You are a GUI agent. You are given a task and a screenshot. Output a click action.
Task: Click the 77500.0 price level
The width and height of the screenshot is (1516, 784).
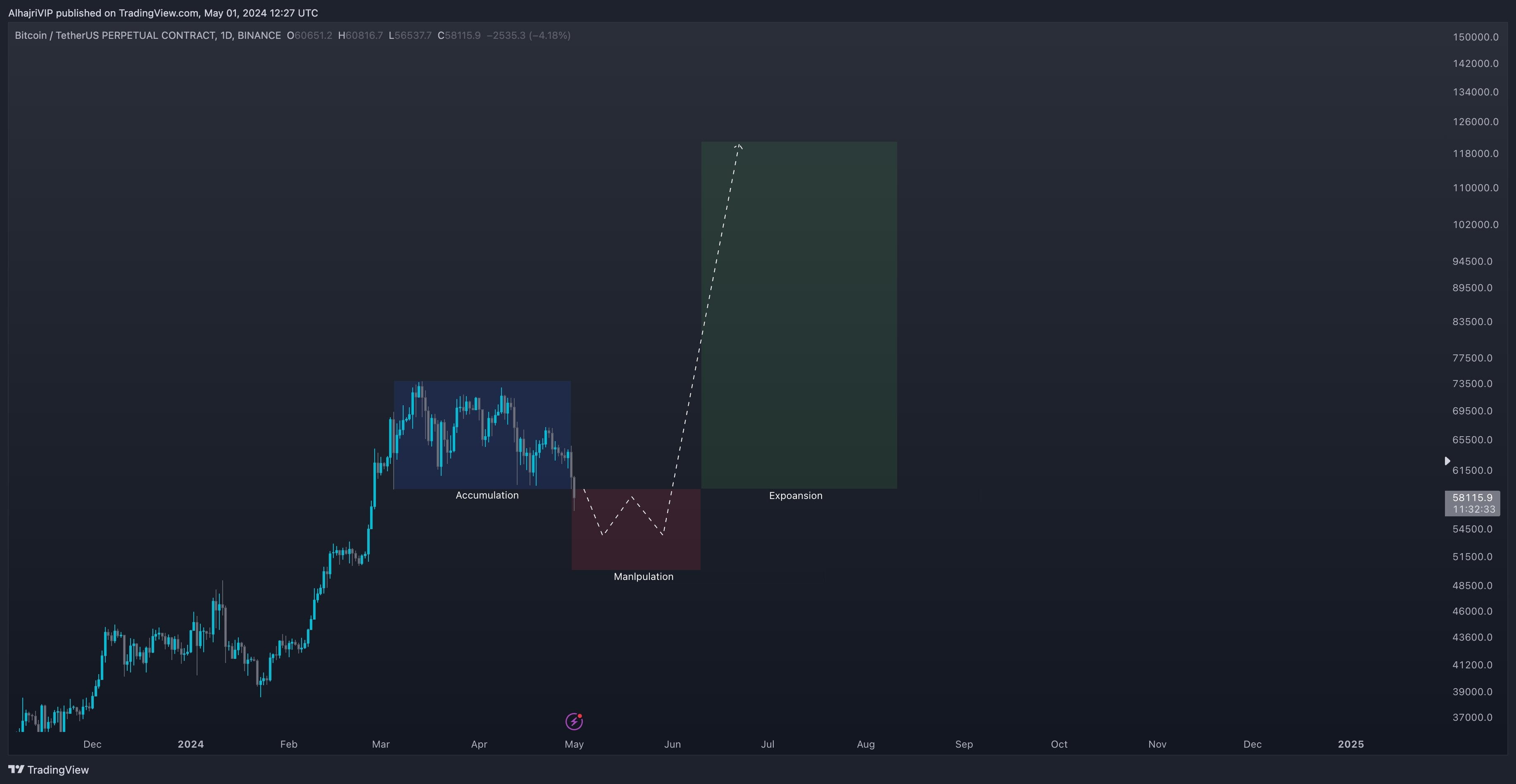(1473, 358)
